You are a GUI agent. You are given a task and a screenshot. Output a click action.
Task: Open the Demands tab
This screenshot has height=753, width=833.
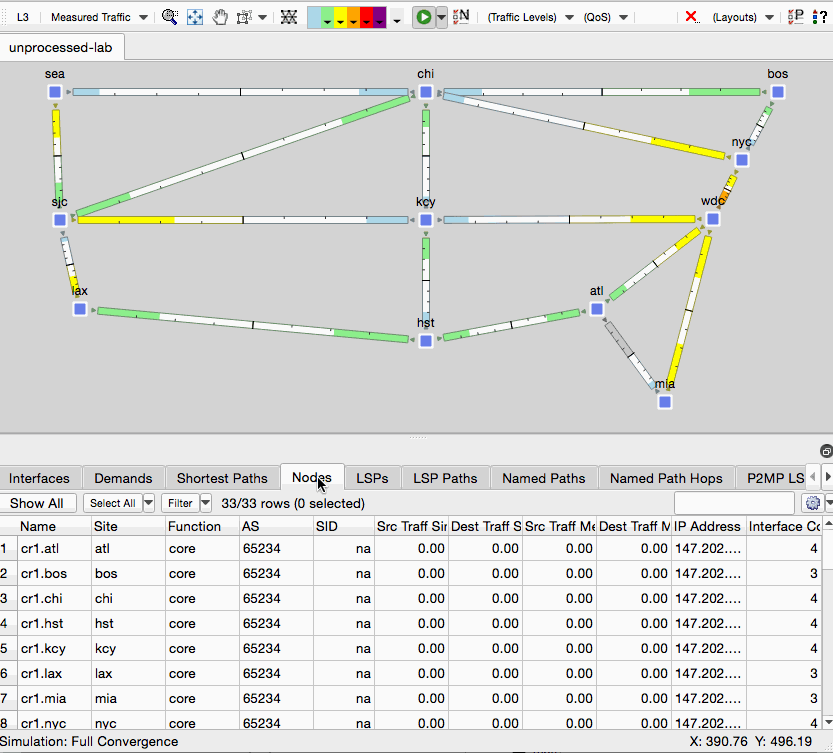coord(123,478)
